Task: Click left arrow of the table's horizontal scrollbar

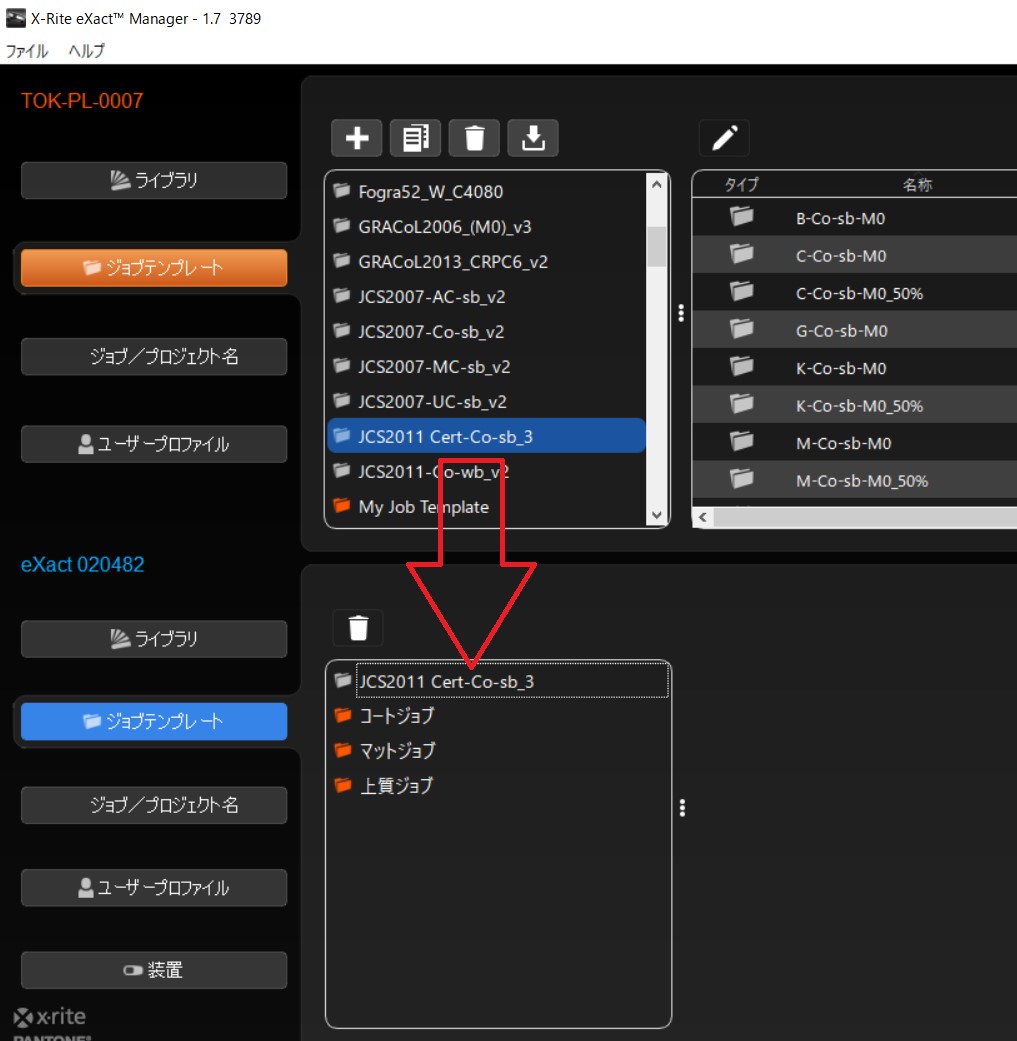Action: pos(703,518)
